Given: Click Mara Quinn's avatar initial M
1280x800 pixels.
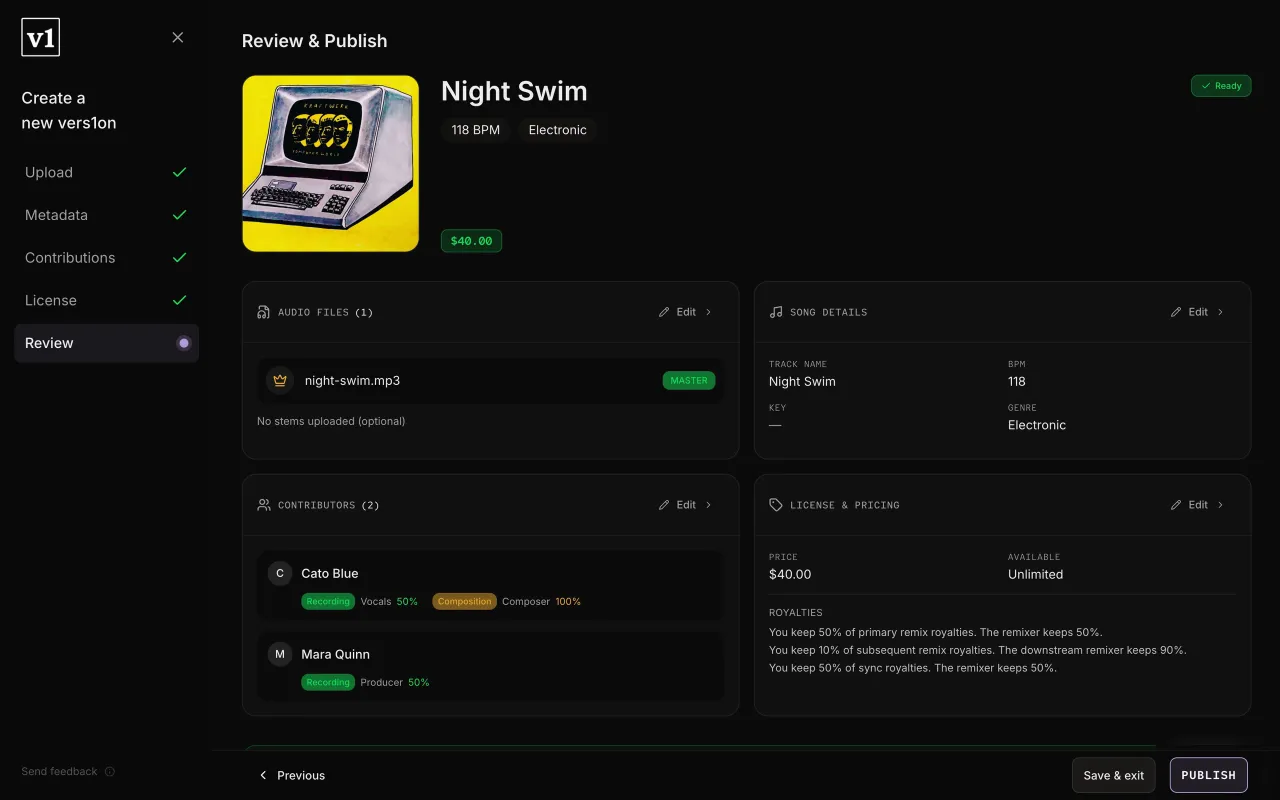Looking at the screenshot, I should [x=280, y=654].
